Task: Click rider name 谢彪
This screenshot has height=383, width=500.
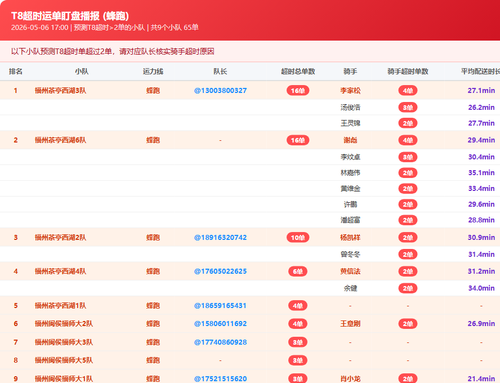Action: pos(350,140)
